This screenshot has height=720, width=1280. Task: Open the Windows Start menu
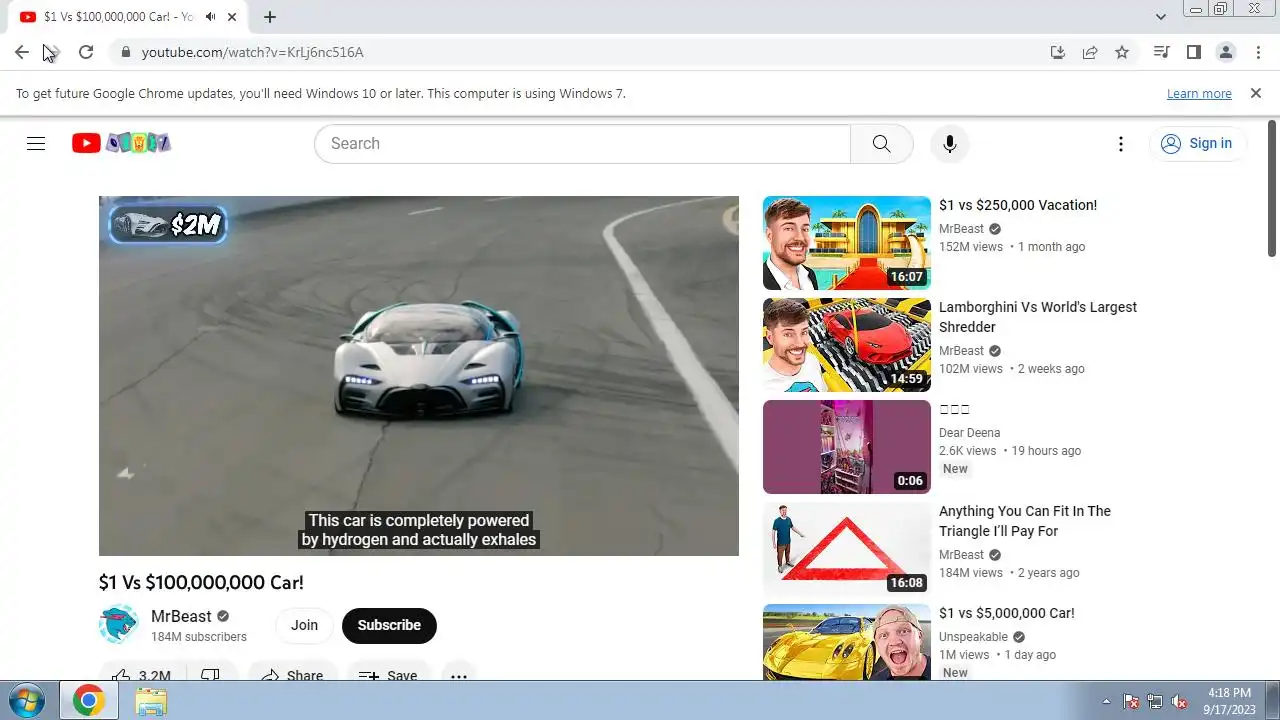click(x=27, y=701)
